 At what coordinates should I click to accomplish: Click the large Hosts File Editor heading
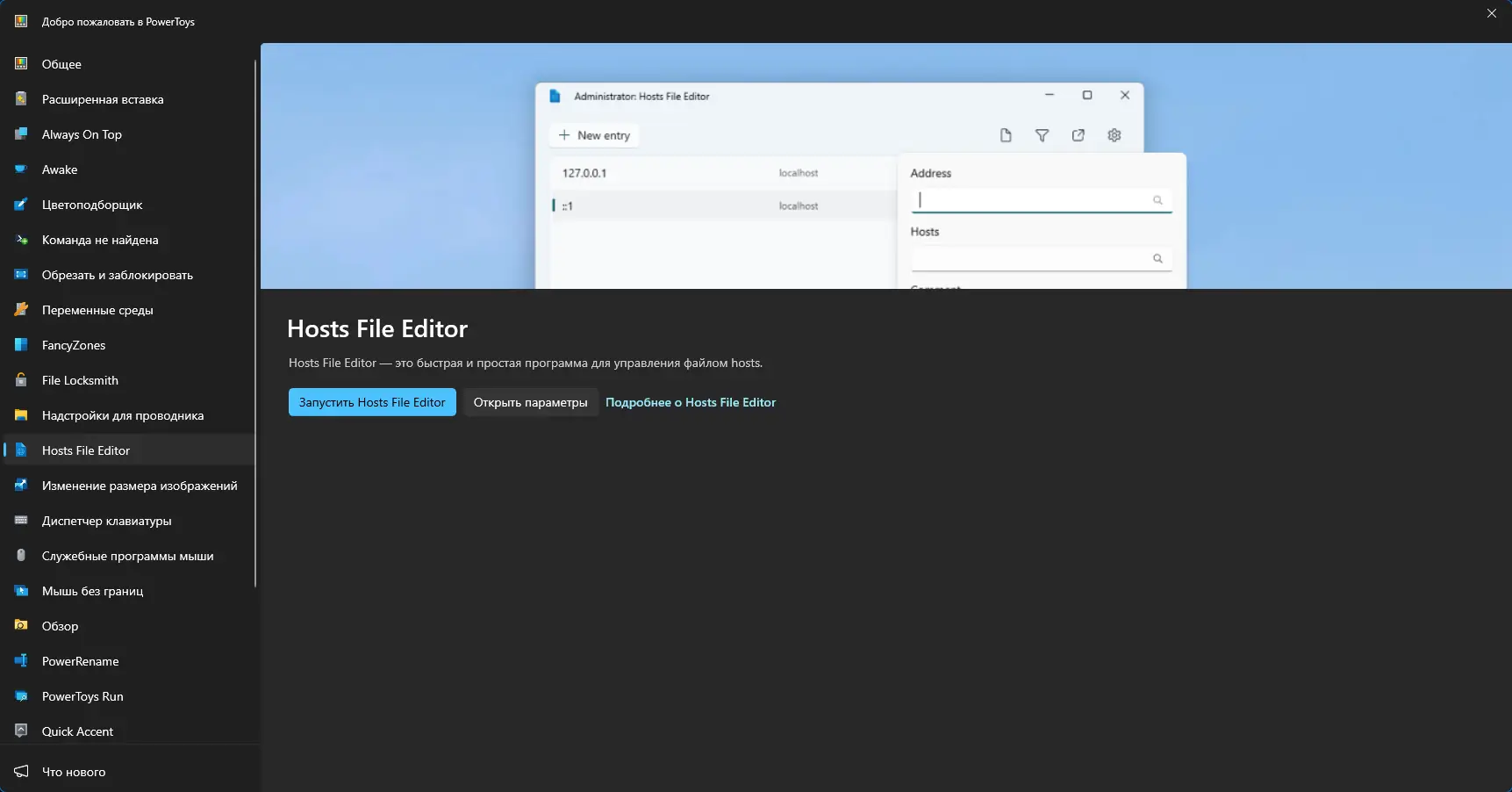[377, 328]
